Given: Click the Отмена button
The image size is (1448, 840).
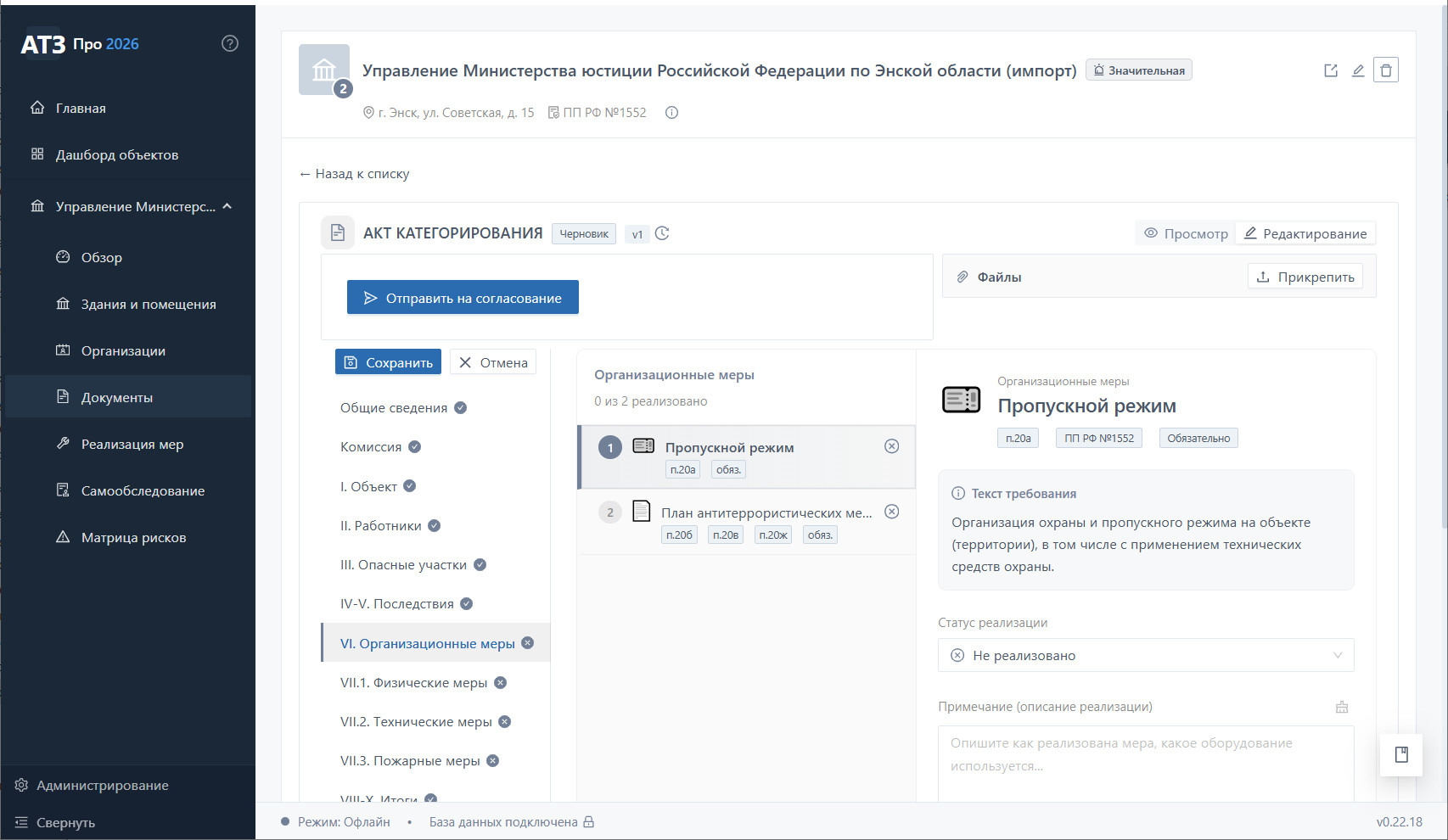Looking at the screenshot, I should (x=493, y=362).
